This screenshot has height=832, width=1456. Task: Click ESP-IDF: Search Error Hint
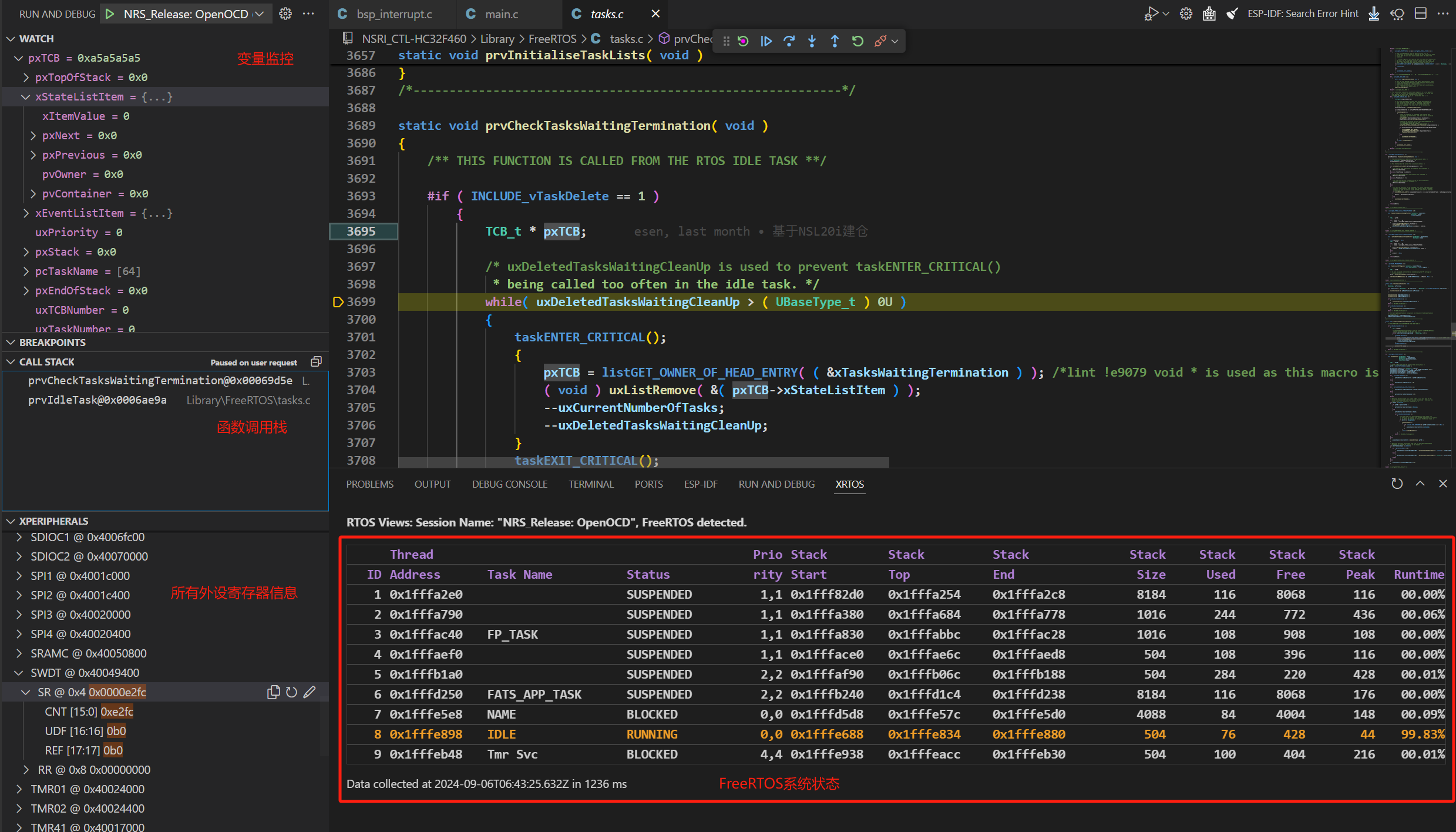1303,14
